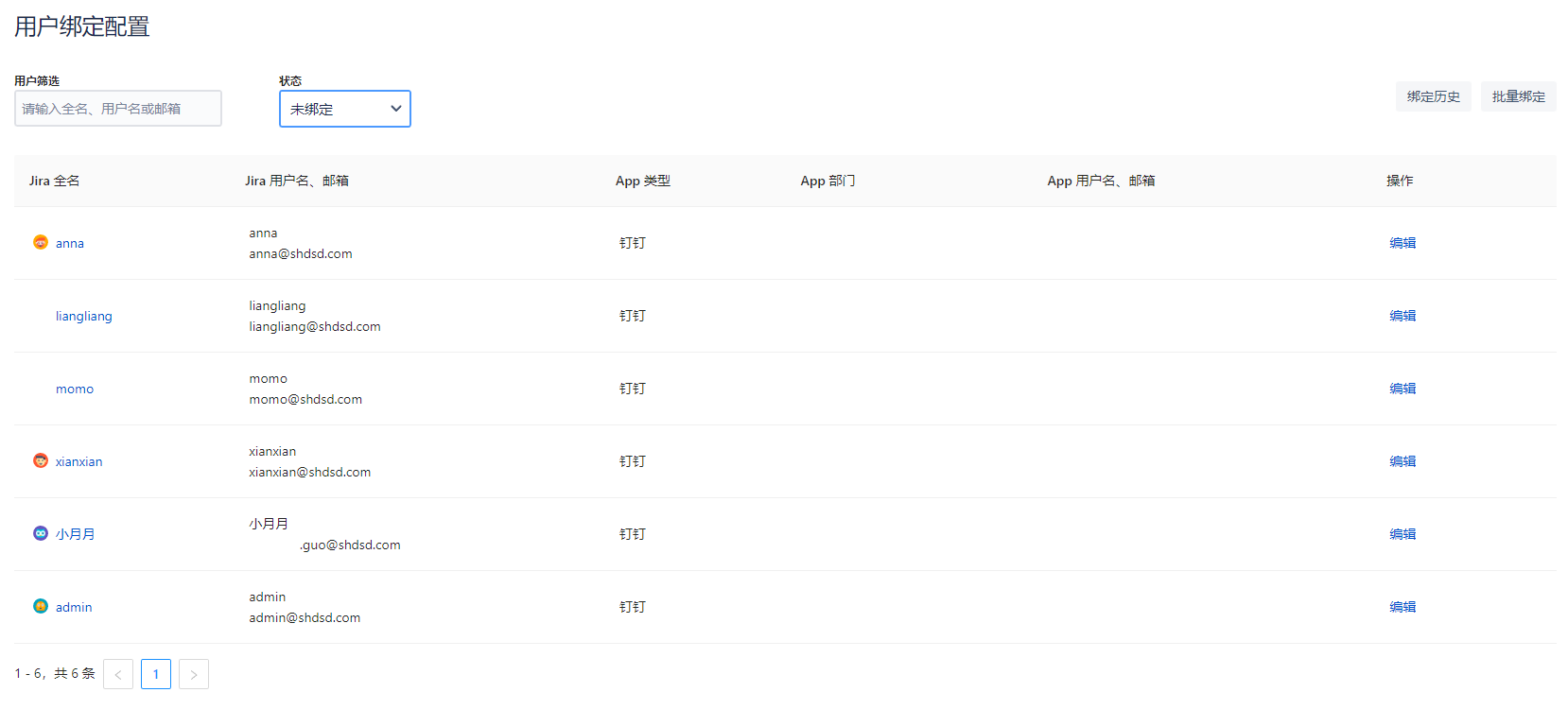Edit binding for momo
Viewport: 1568px width, 727px height.
click(1402, 389)
